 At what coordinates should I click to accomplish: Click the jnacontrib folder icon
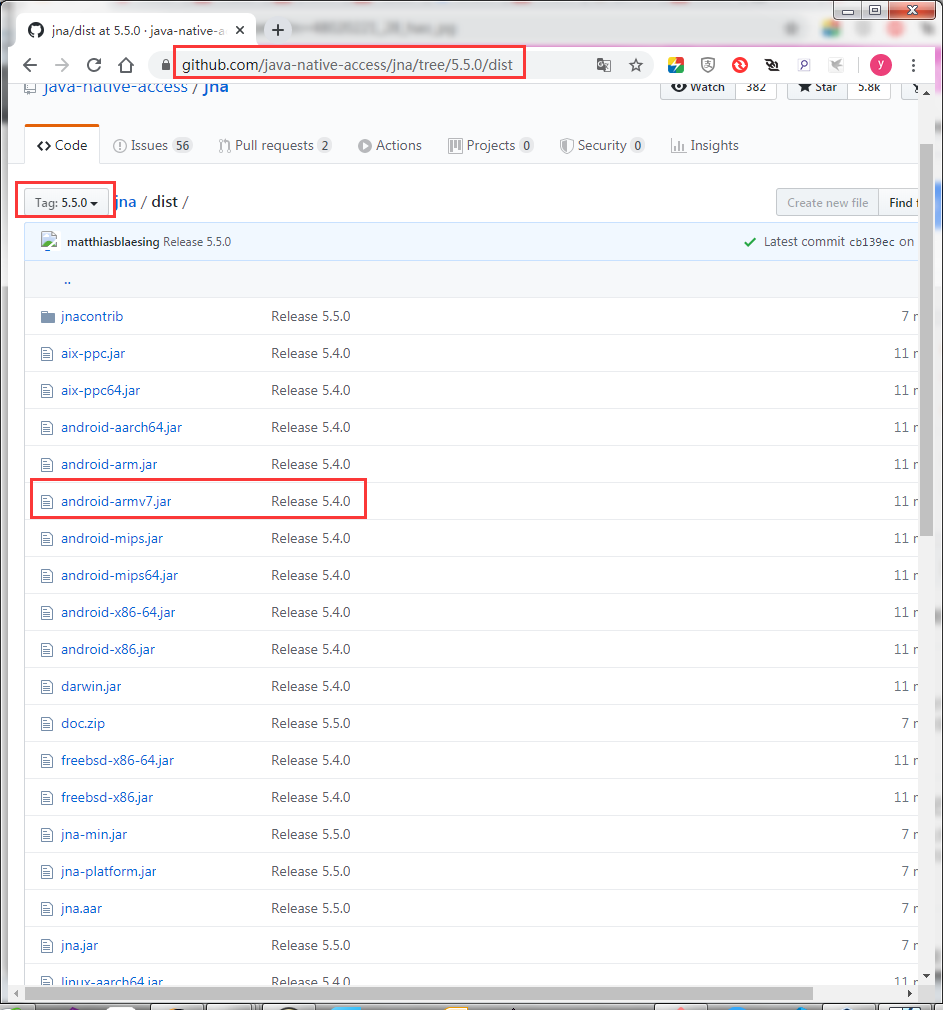pyautogui.click(x=47, y=316)
